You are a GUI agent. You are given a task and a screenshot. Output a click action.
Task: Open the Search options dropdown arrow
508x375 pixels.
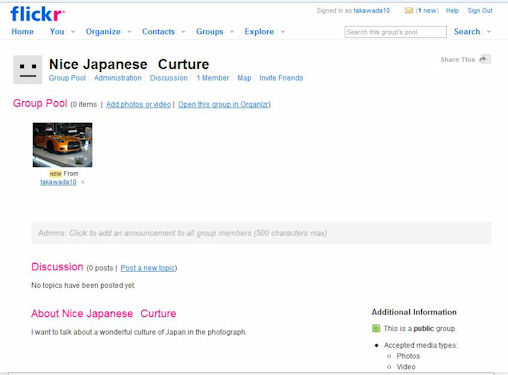[x=489, y=32]
